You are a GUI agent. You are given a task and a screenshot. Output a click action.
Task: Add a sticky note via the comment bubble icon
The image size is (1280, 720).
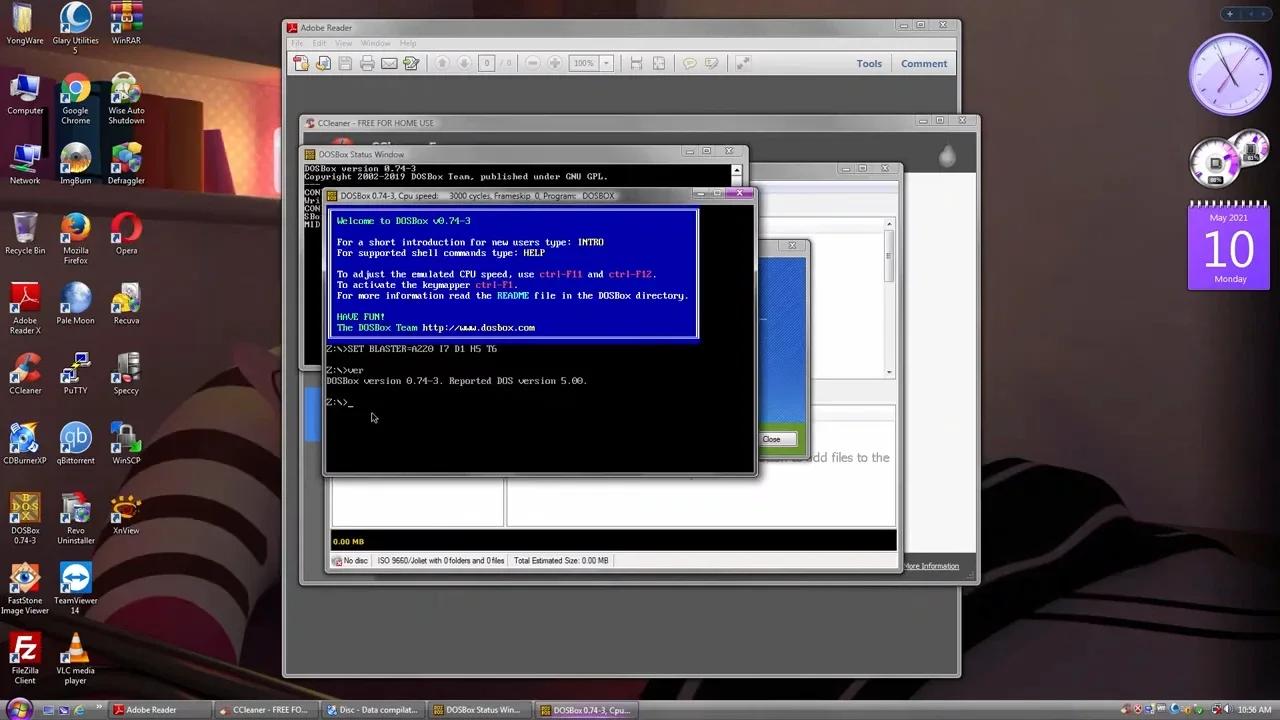point(690,63)
